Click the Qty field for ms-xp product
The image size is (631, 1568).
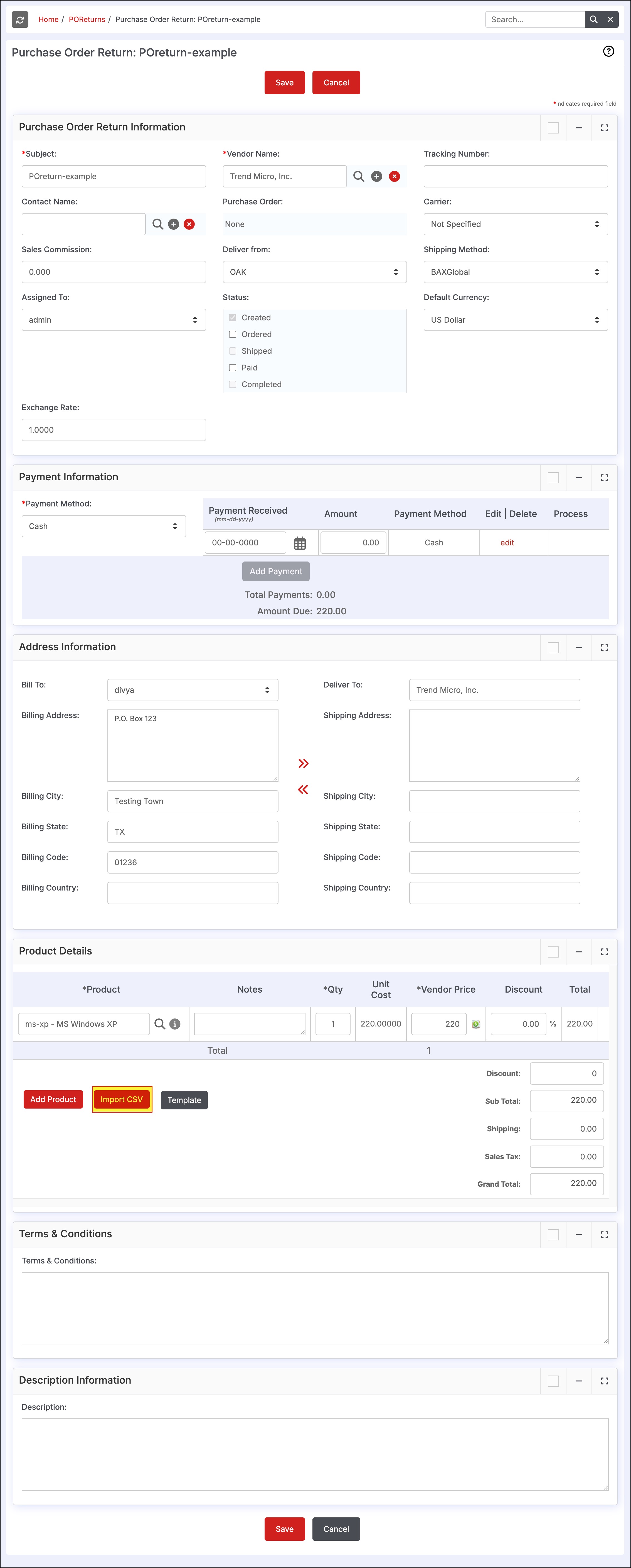point(332,1024)
